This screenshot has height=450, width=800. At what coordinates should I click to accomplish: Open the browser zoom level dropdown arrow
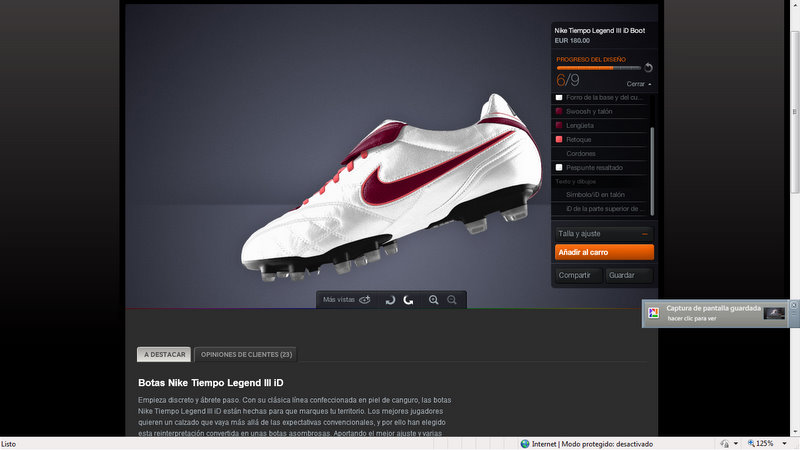pos(784,444)
